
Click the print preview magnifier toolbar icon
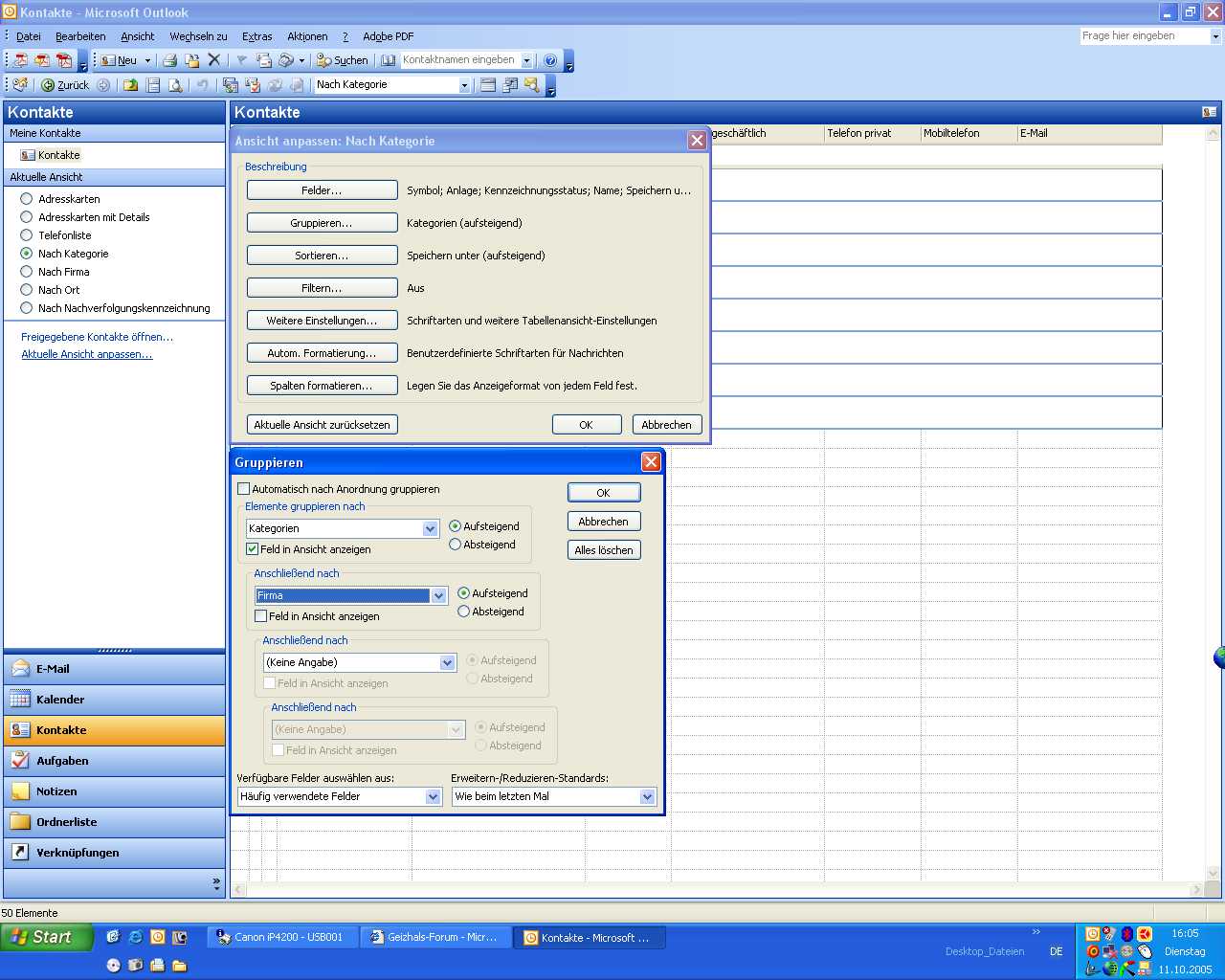coord(175,85)
